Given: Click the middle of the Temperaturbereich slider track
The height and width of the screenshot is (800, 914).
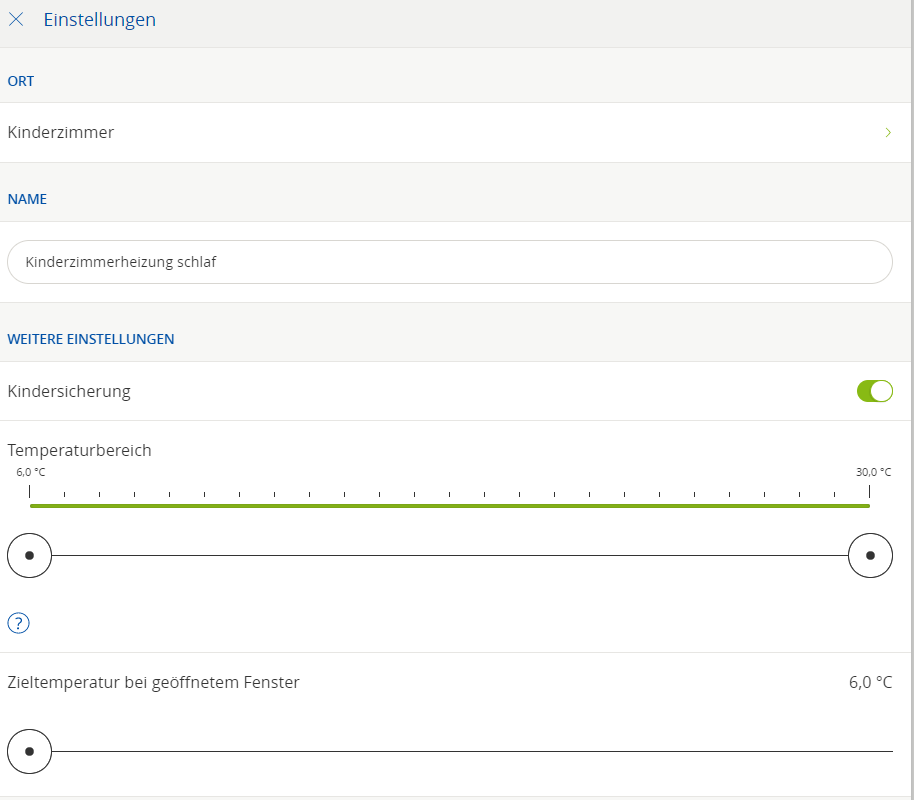Looking at the screenshot, I should click(450, 555).
